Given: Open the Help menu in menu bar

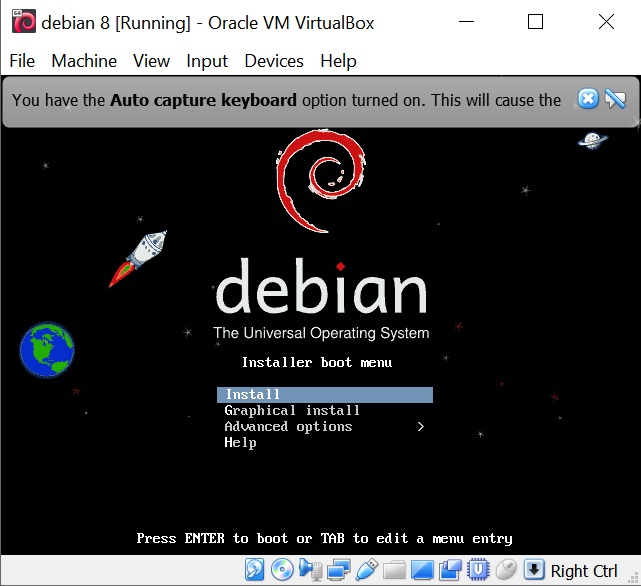Looking at the screenshot, I should click(x=338, y=61).
